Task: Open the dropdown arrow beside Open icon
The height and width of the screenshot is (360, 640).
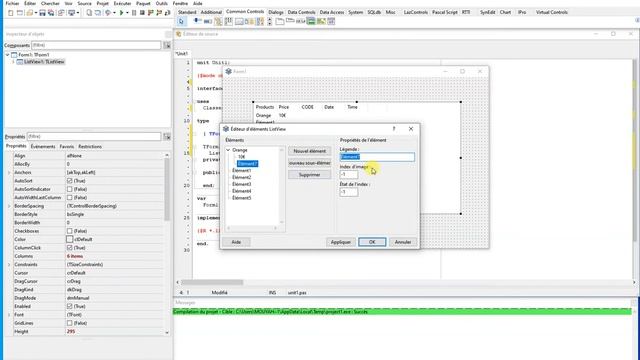Action: coord(36,13)
